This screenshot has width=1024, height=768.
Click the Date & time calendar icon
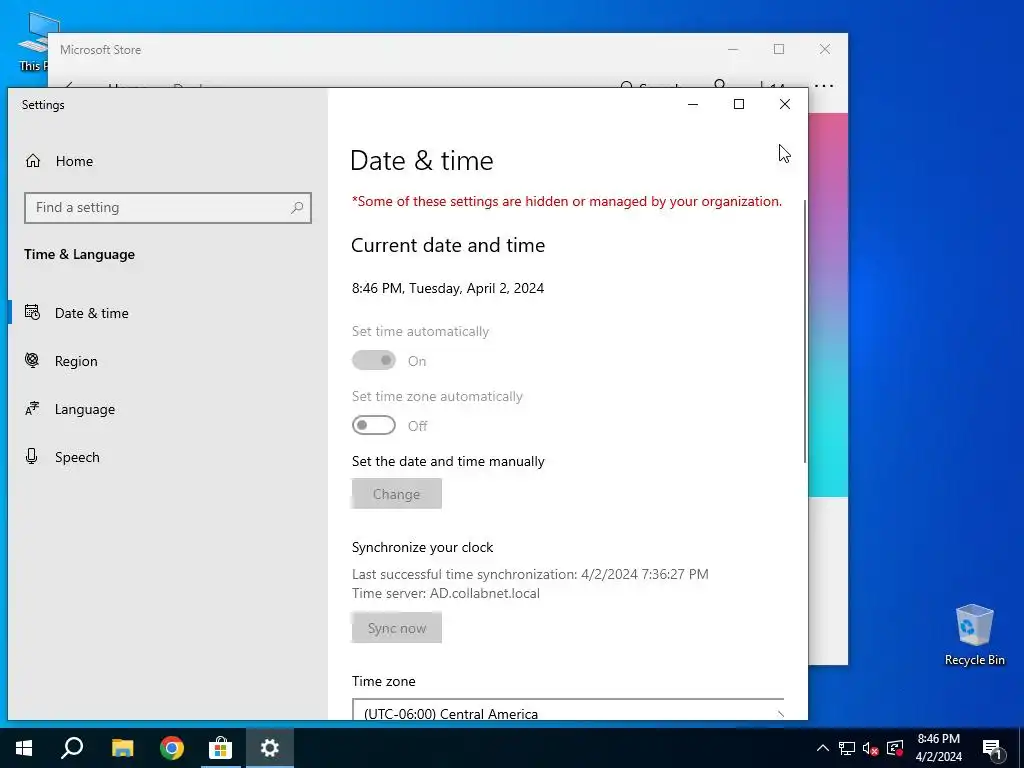click(32, 312)
